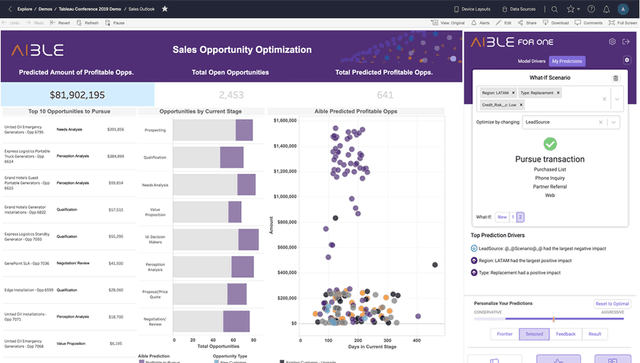Click Reset to Optimal button
Viewport: 640px width, 363px height.
[612, 304]
